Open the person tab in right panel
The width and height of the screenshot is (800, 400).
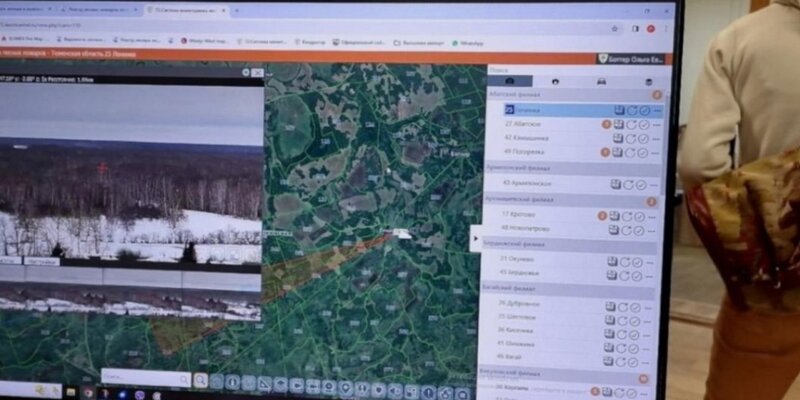[x=556, y=82]
